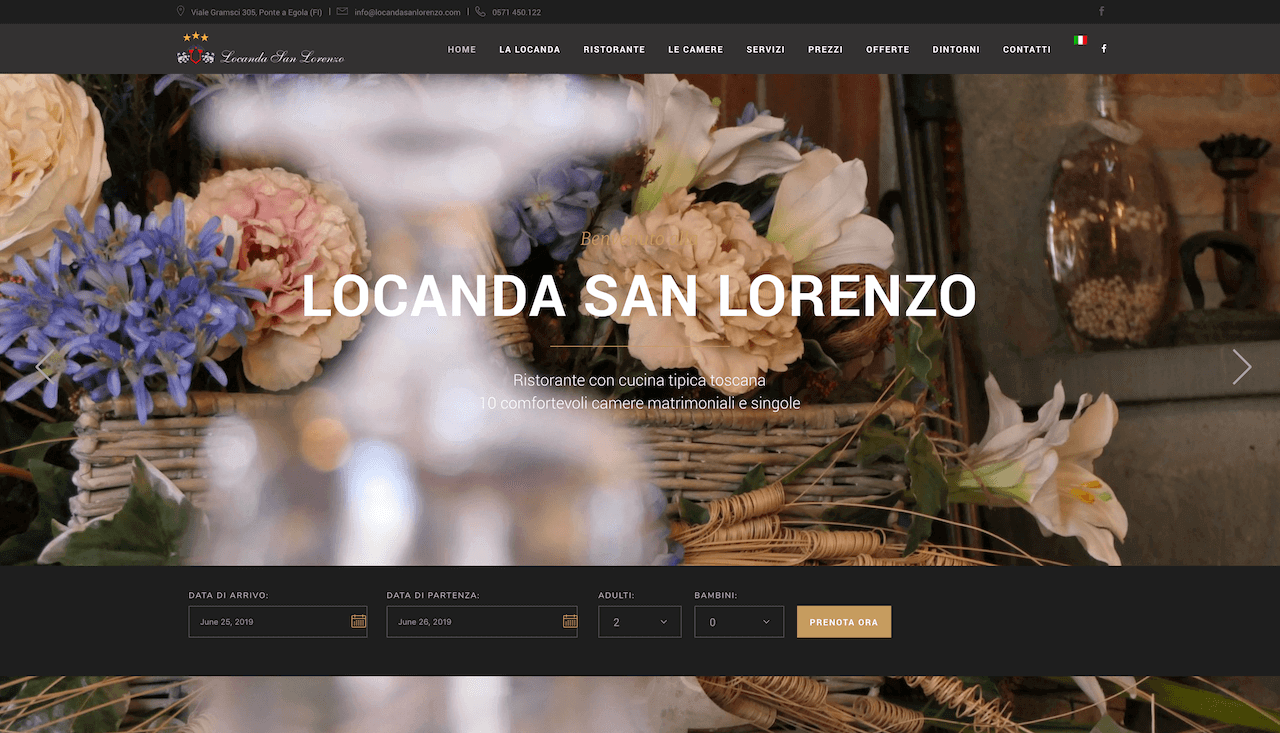The height and width of the screenshot is (733, 1280).
Task: Click the Data di Arrivo date field
Action: pyautogui.click(x=278, y=622)
